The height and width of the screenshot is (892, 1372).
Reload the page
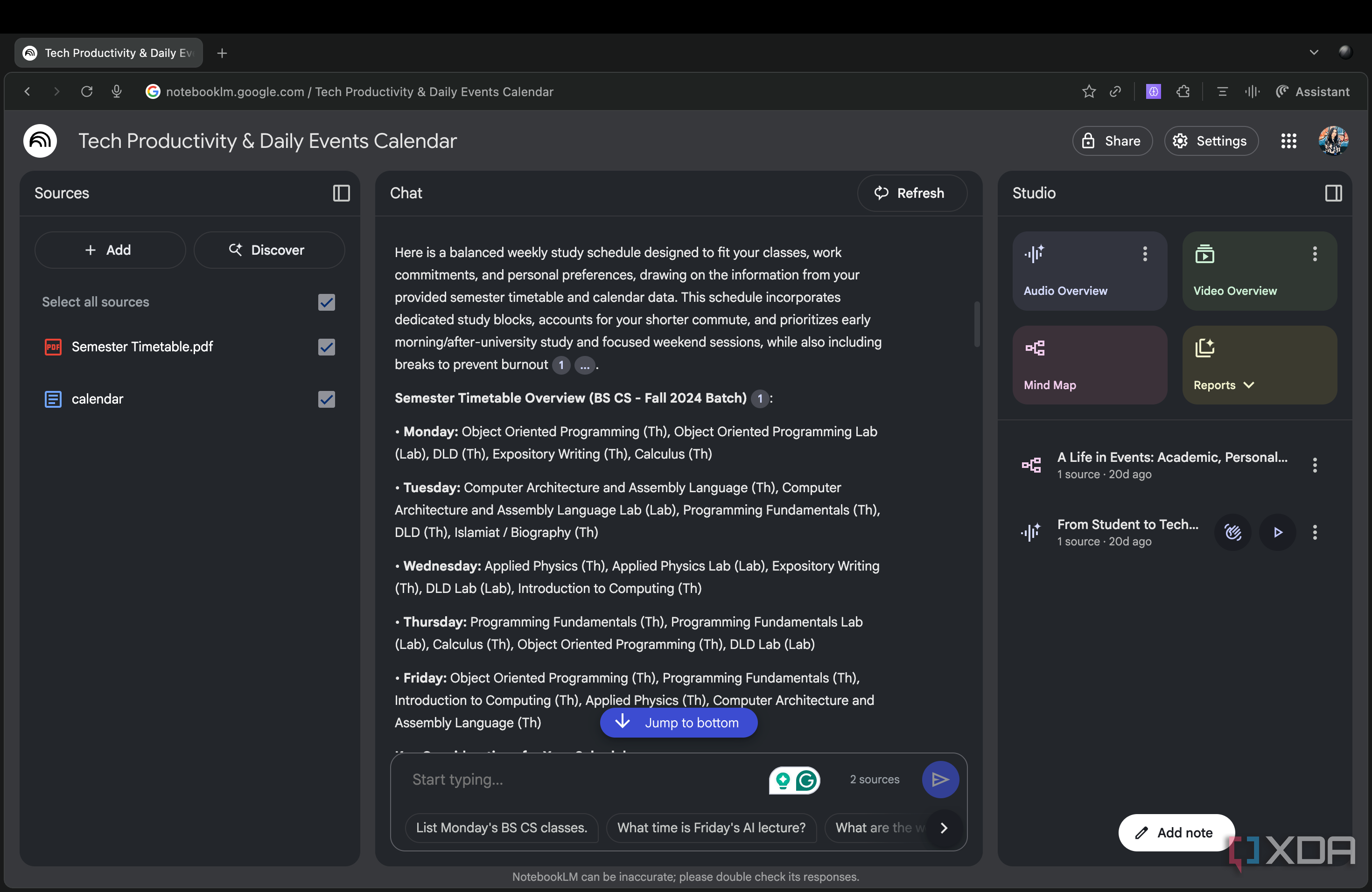coord(86,91)
